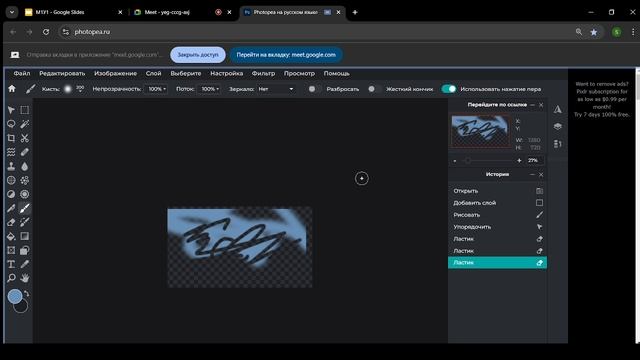Collapse the История panel minimize dash
Viewport: 640px width, 360px height.
click(532, 174)
